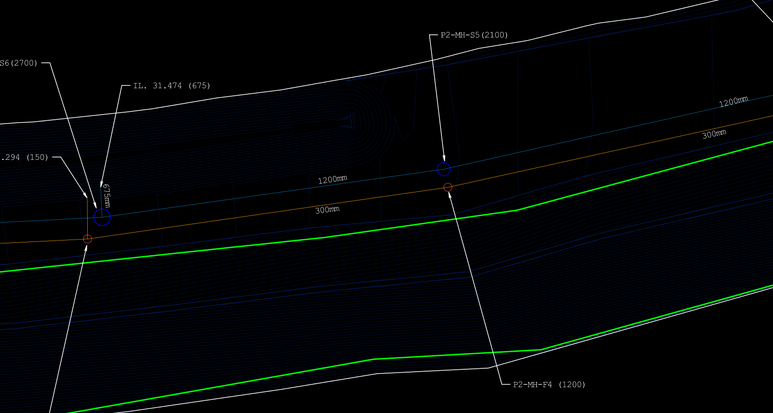Select blue manhole circle under P2-MH-S5 leader
The width and height of the screenshot is (773, 413).
(x=444, y=169)
